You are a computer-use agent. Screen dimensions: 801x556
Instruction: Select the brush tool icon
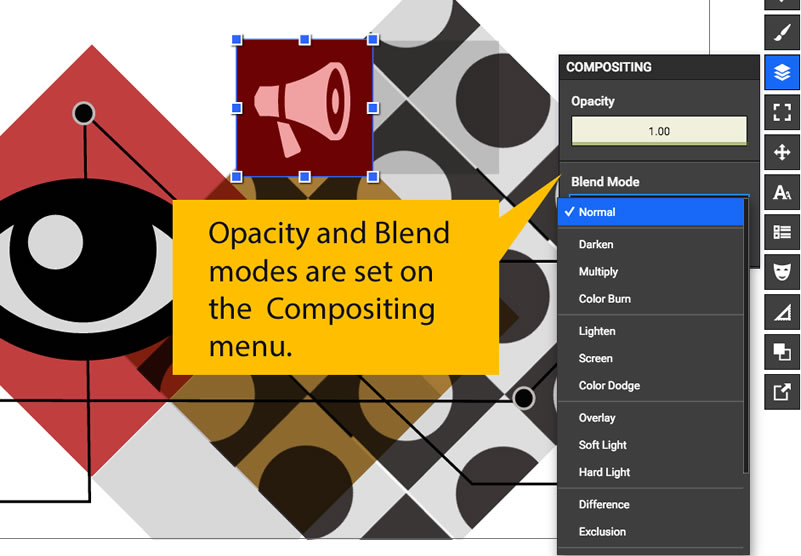coord(781,33)
